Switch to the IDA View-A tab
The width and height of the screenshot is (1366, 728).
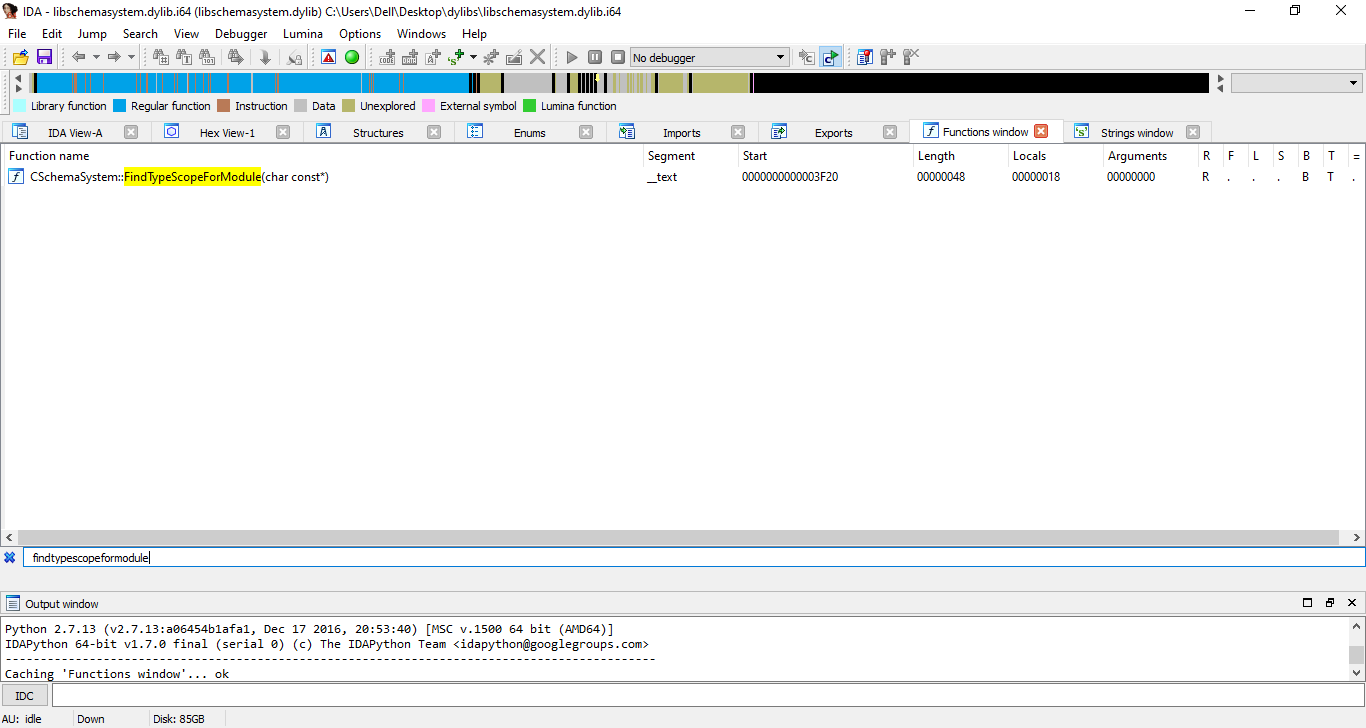tap(75, 132)
